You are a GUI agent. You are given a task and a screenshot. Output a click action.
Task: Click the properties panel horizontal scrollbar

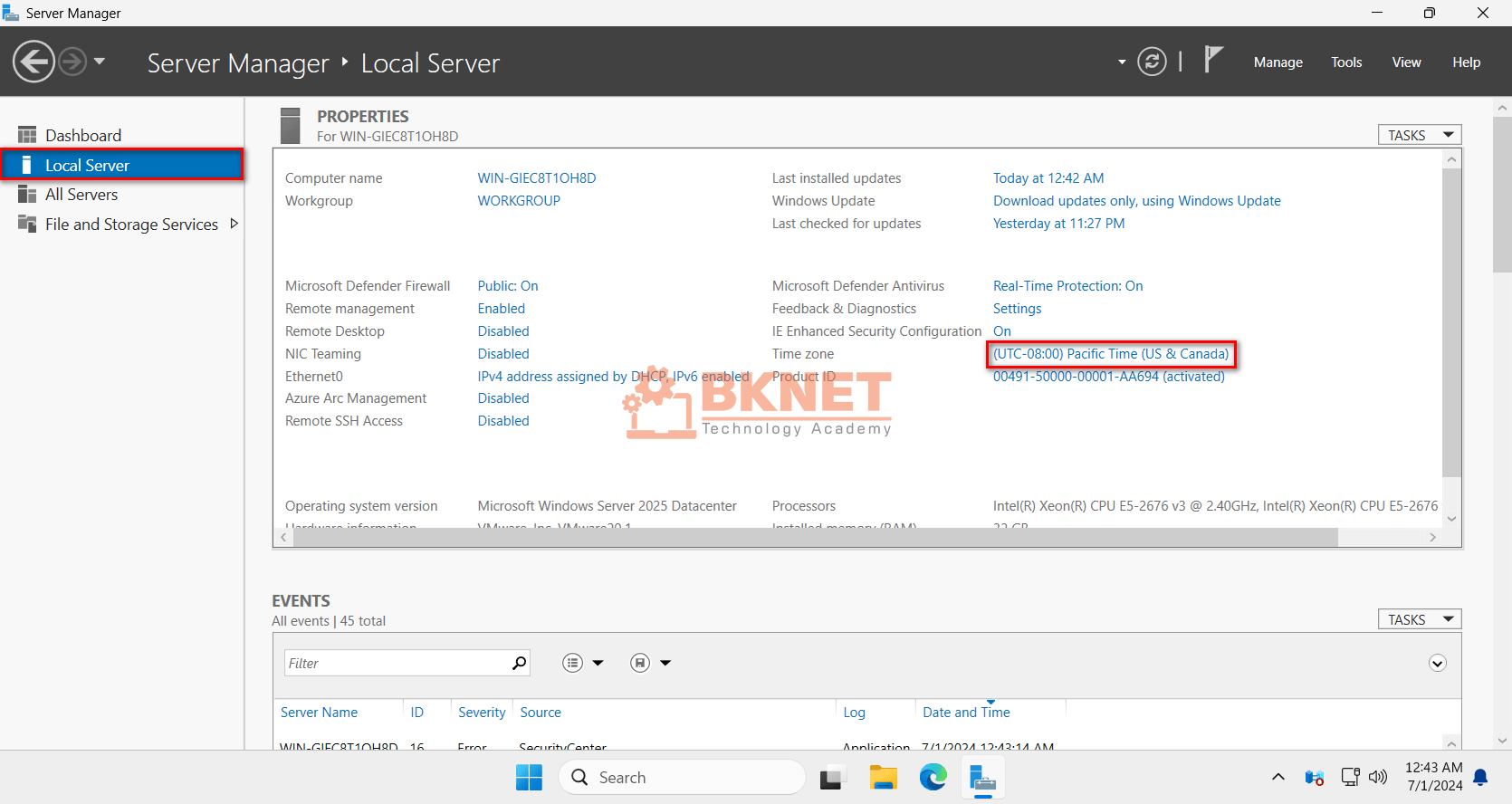[x=815, y=537]
